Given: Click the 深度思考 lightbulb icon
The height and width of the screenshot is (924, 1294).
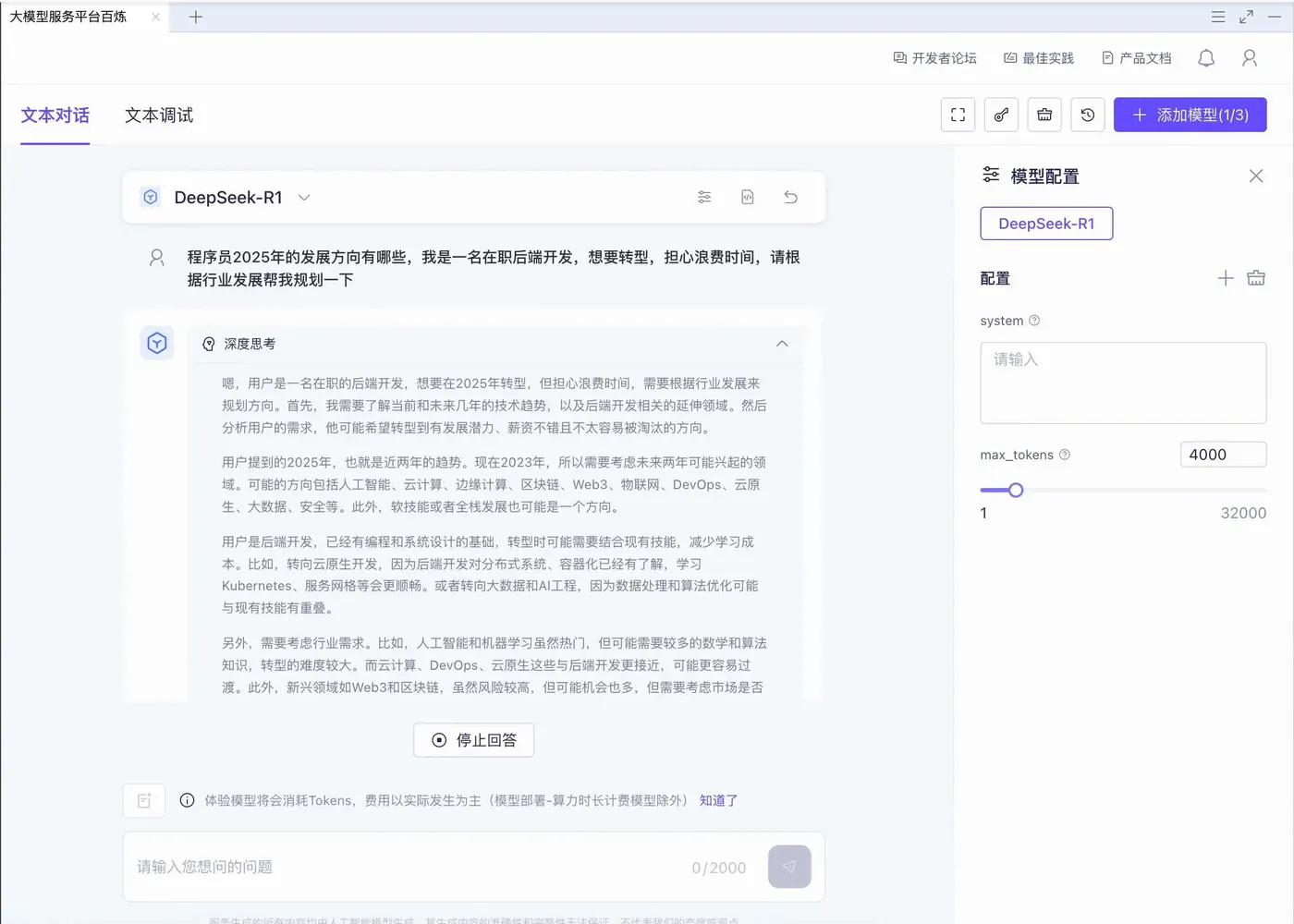Looking at the screenshot, I should click(x=209, y=344).
